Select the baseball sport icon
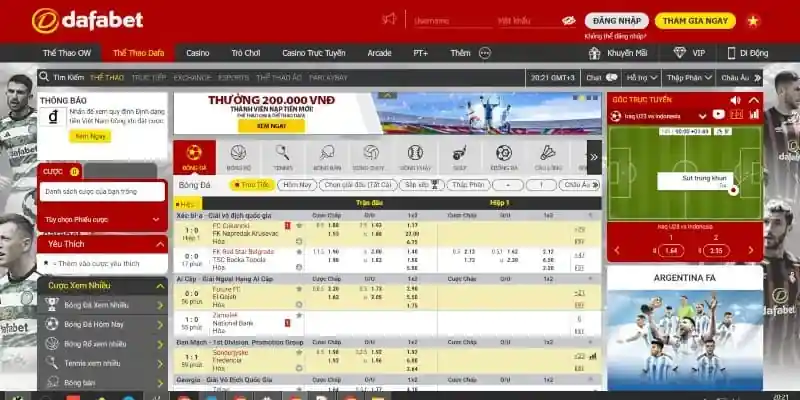800x400 pixels. pos(415,157)
